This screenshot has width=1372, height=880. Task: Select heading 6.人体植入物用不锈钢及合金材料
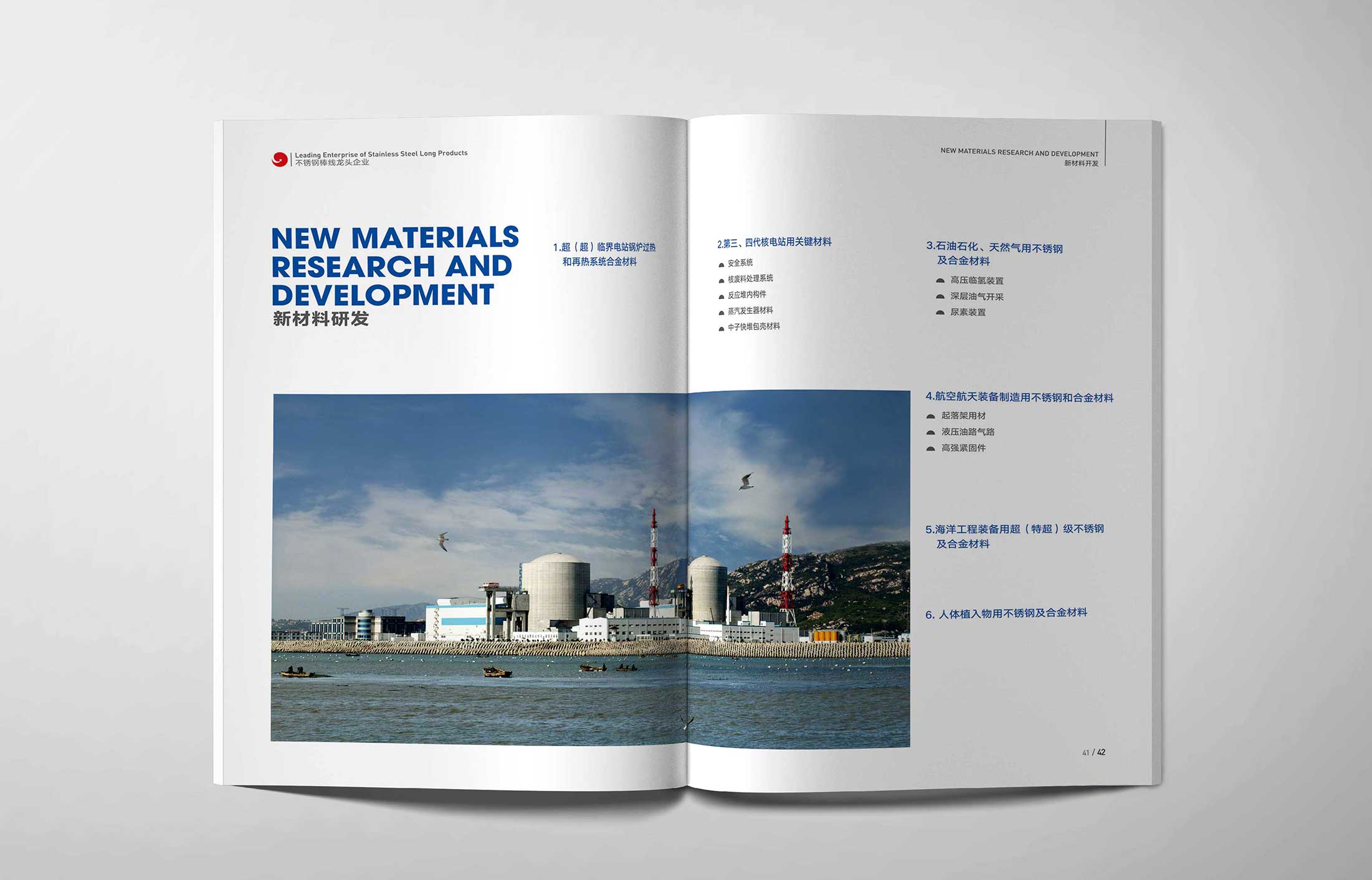tap(1006, 613)
